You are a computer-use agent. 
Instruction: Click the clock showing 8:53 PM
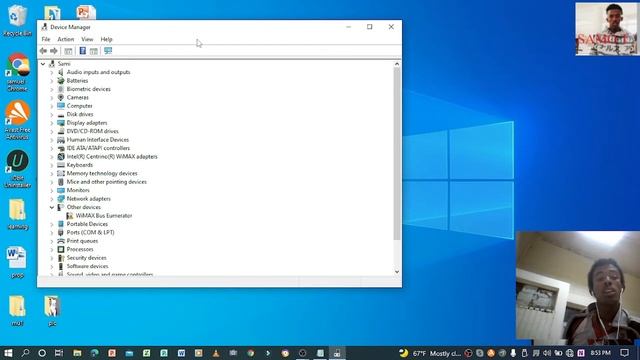(600, 353)
